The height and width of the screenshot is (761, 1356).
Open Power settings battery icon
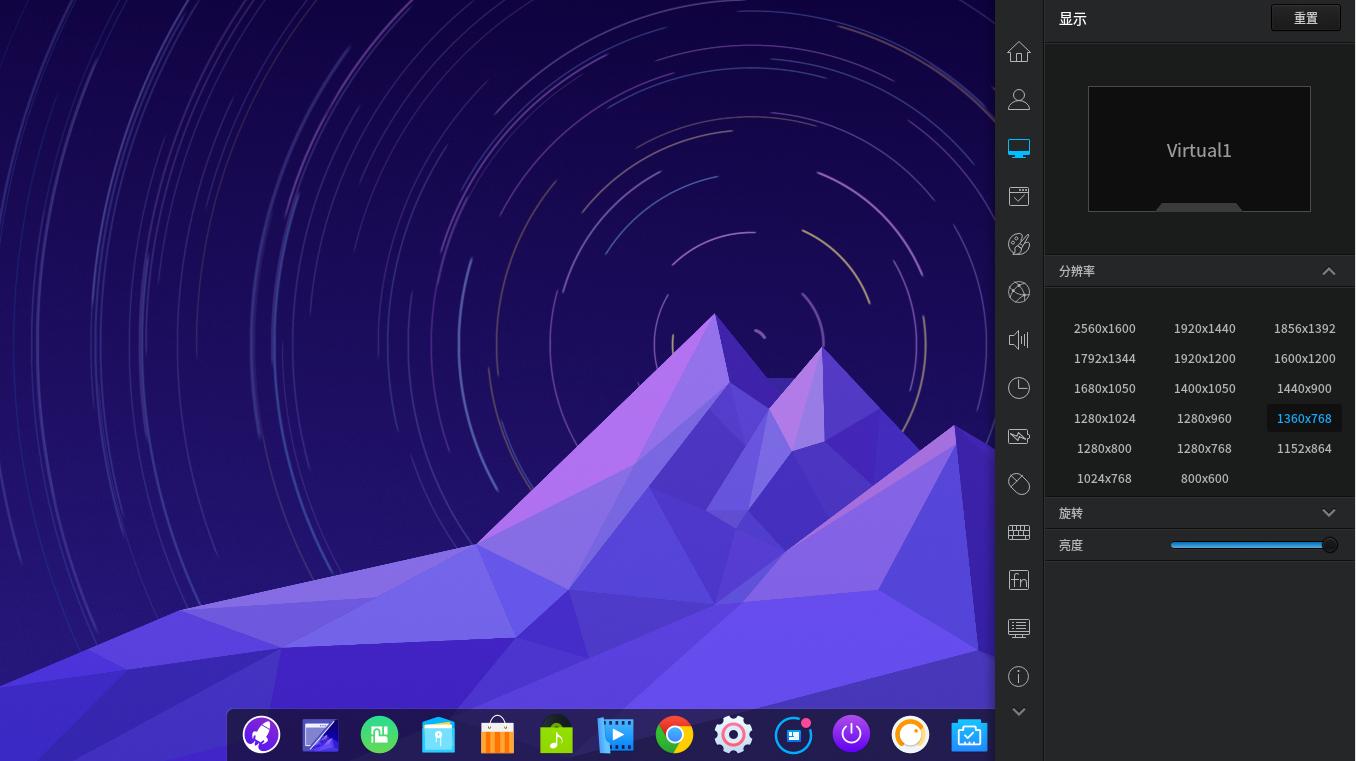coord(1018,436)
